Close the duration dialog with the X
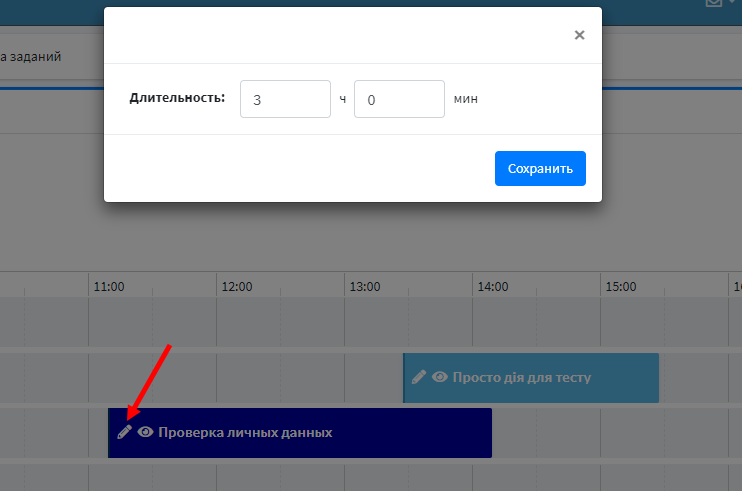Screen dimensions: 742x491 [579, 35]
